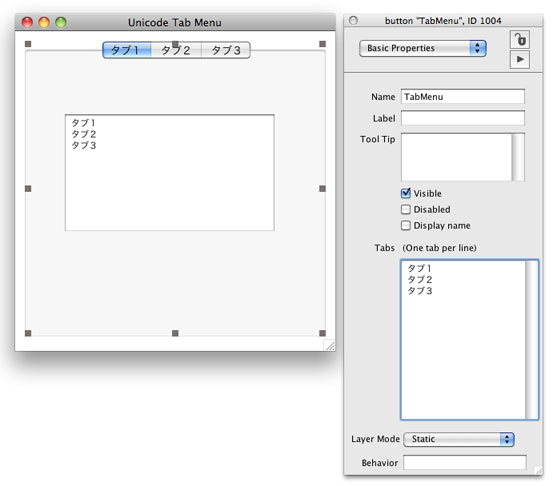Switch to the タブ3 tab
Viewport: 553px width, 486px height.
(x=226, y=50)
